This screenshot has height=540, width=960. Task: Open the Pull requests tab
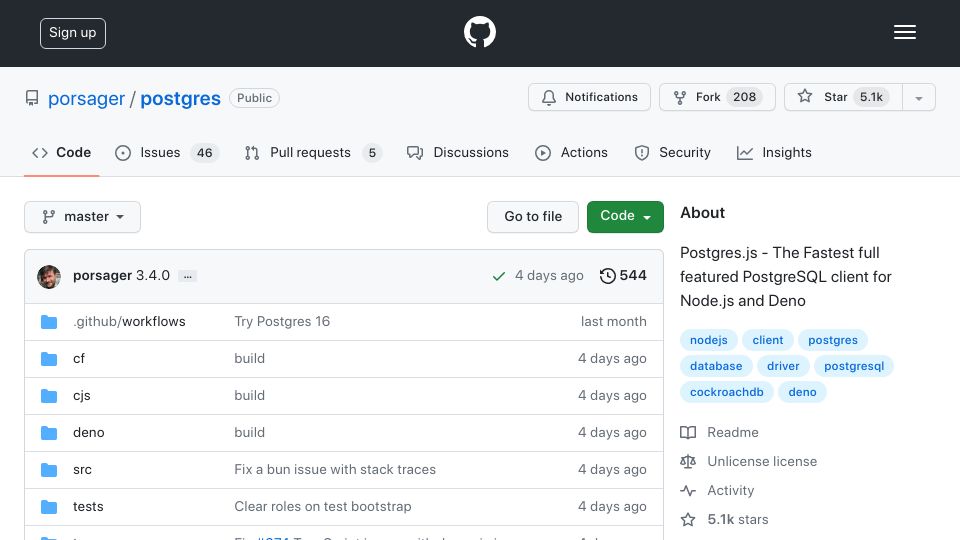pyautogui.click(x=313, y=152)
